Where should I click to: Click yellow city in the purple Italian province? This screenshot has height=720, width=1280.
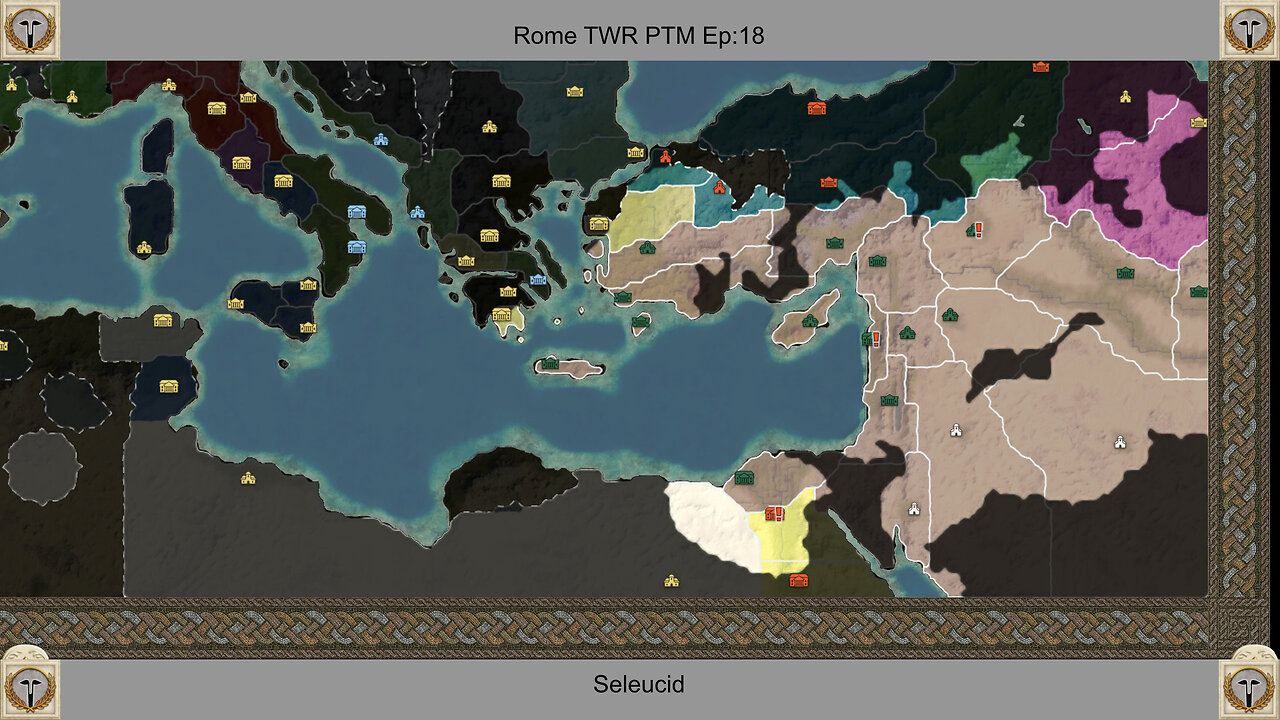pyautogui.click(x=241, y=163)
